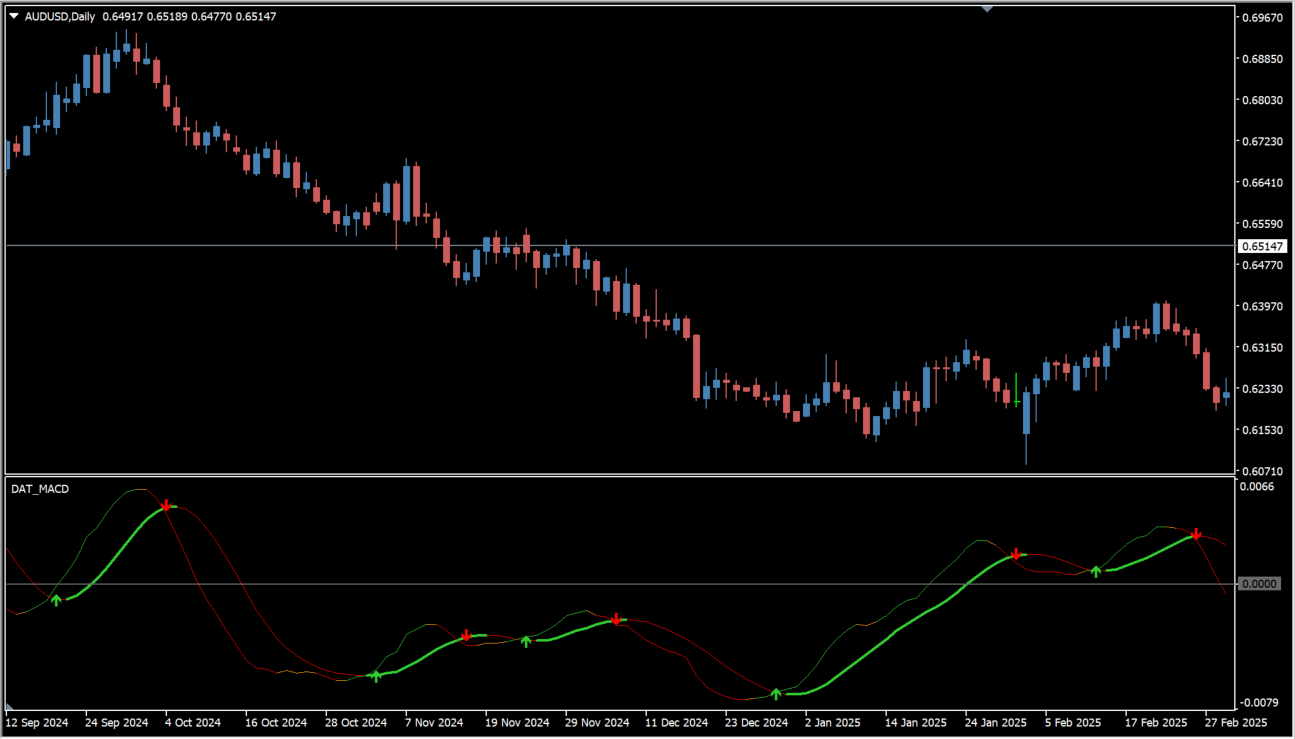Click the 0.60710 price scale label
The height and width of the screenshot is (739, 1295).
(1263, 471)
